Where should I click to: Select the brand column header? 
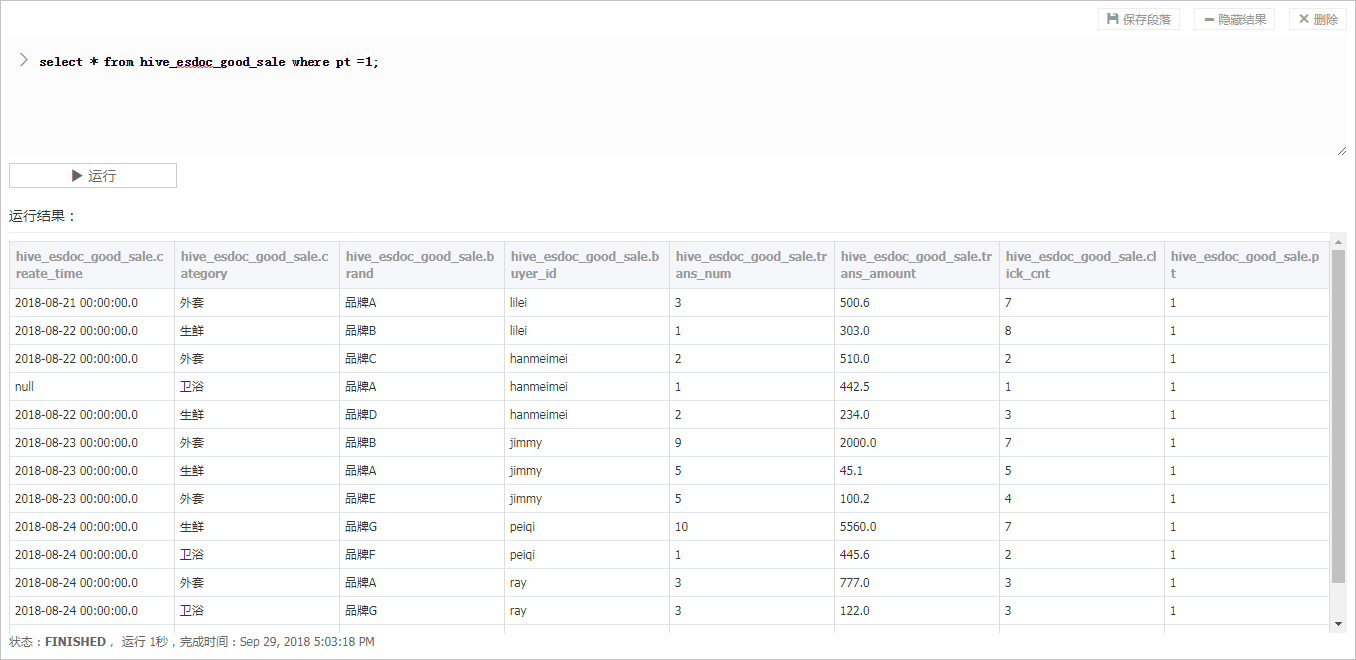pyautogui.click(x=421, y=265)
